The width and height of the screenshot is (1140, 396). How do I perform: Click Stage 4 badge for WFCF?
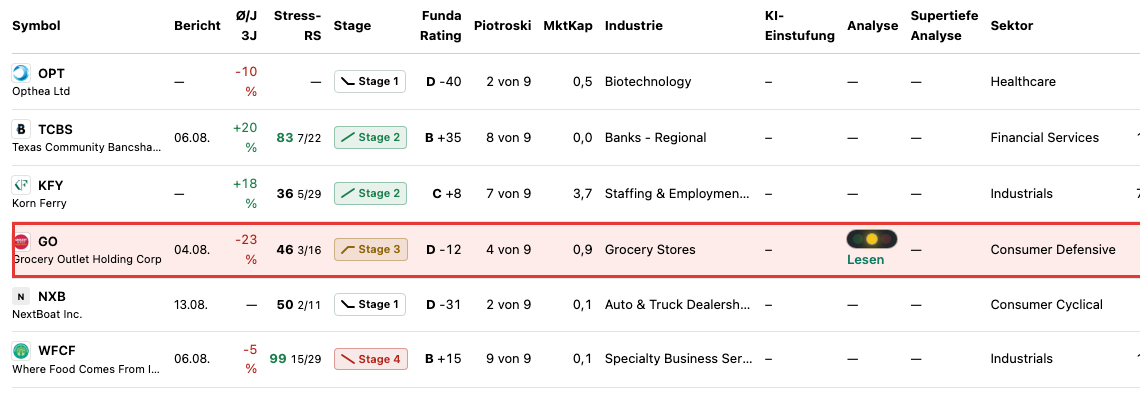pos(371,359)
